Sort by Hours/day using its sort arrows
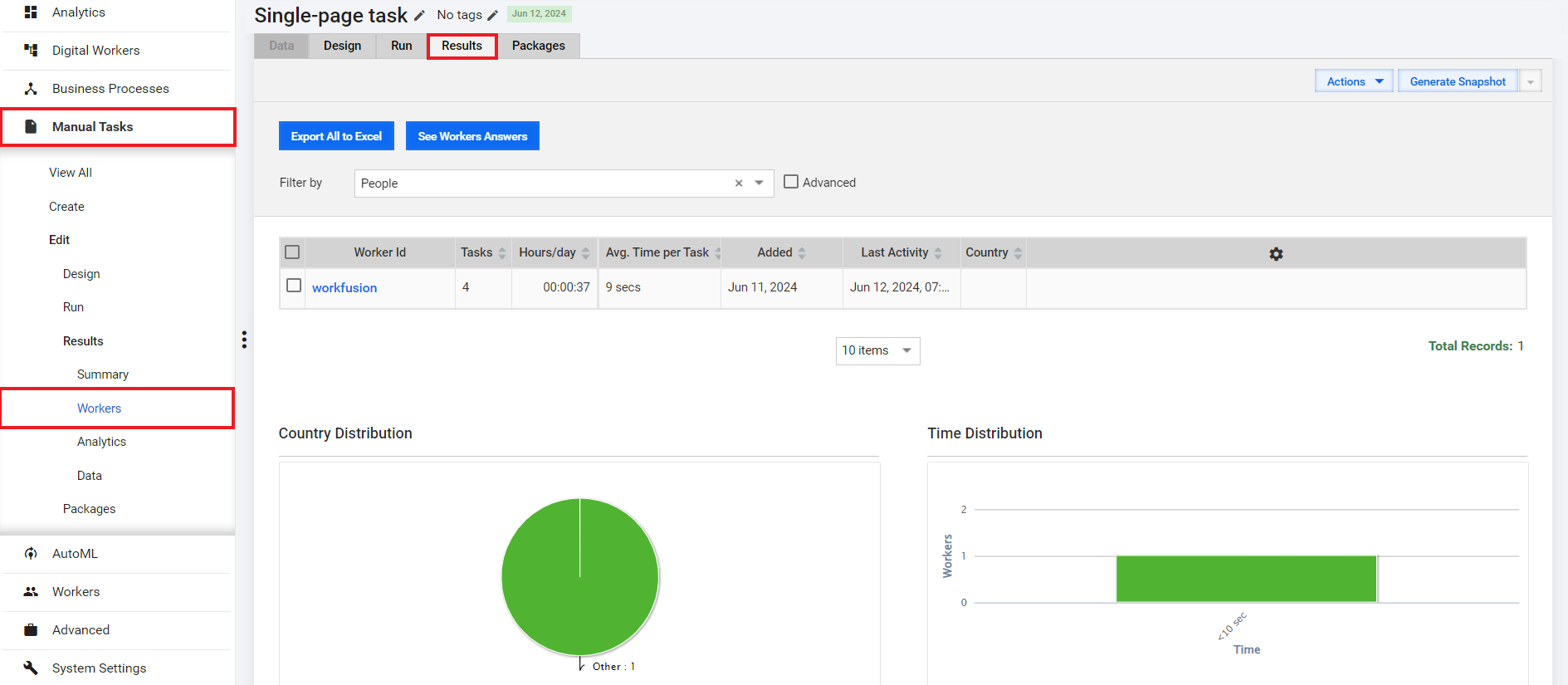Viewport: 1568px width, 685px height. pyautogui.click(x=586, y=253)
